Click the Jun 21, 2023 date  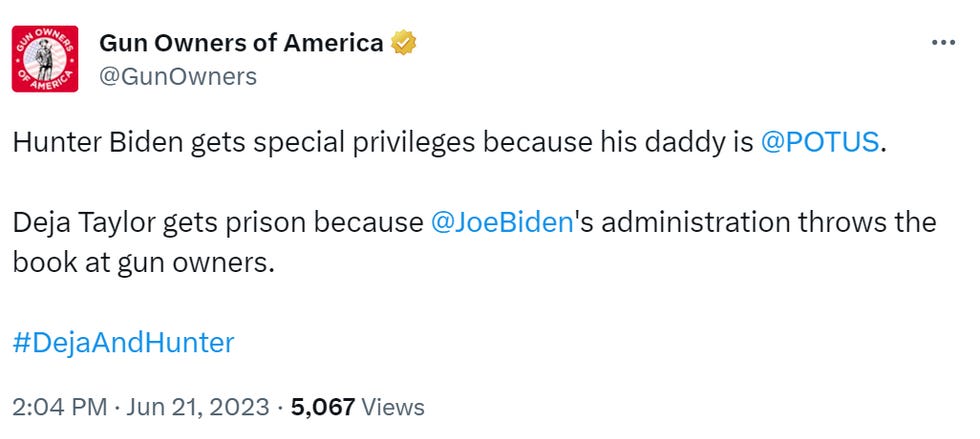pos(196,407)
